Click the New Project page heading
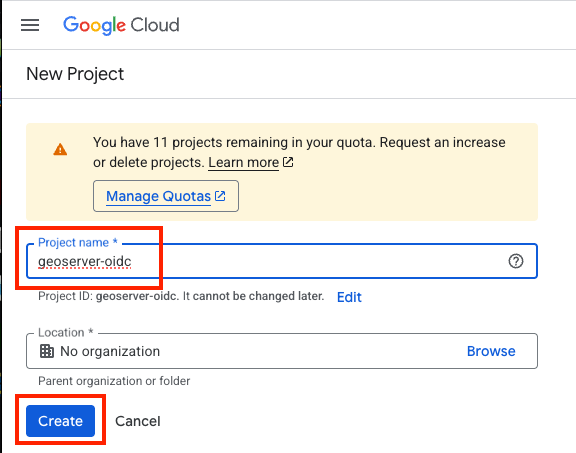The image size is (576, 453). coord(75,74)
